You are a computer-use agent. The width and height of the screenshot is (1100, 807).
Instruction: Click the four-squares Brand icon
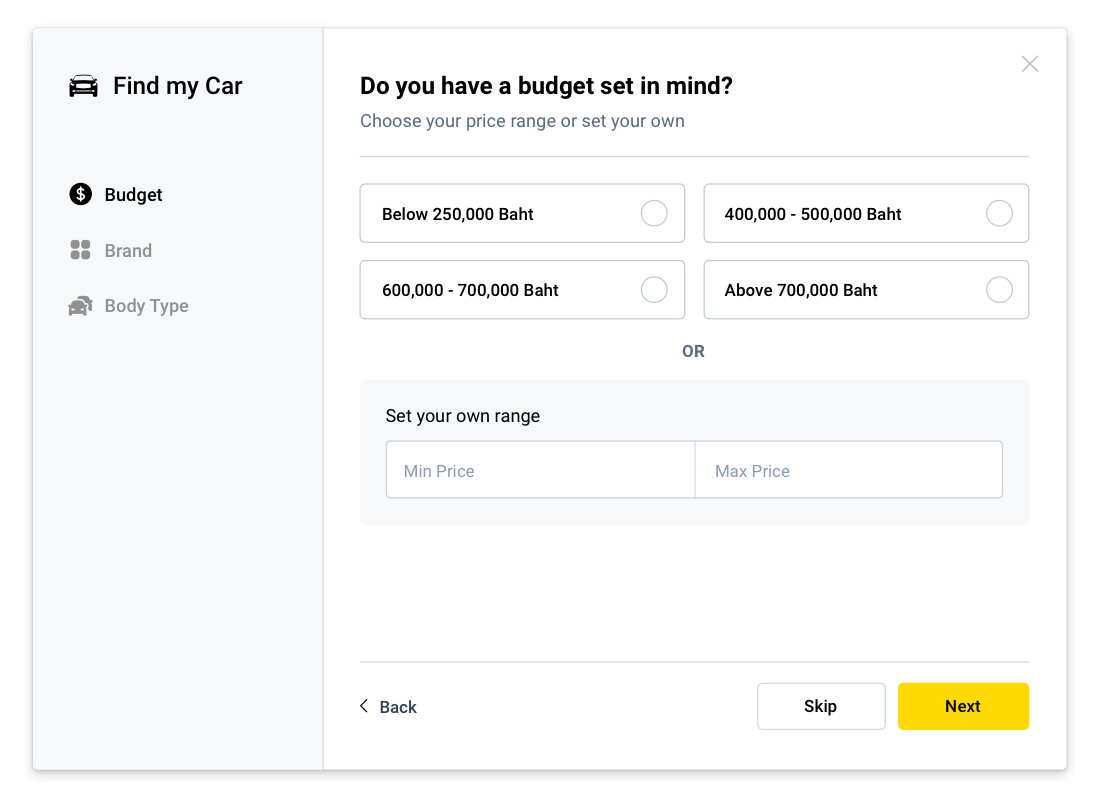pos(81,250)
